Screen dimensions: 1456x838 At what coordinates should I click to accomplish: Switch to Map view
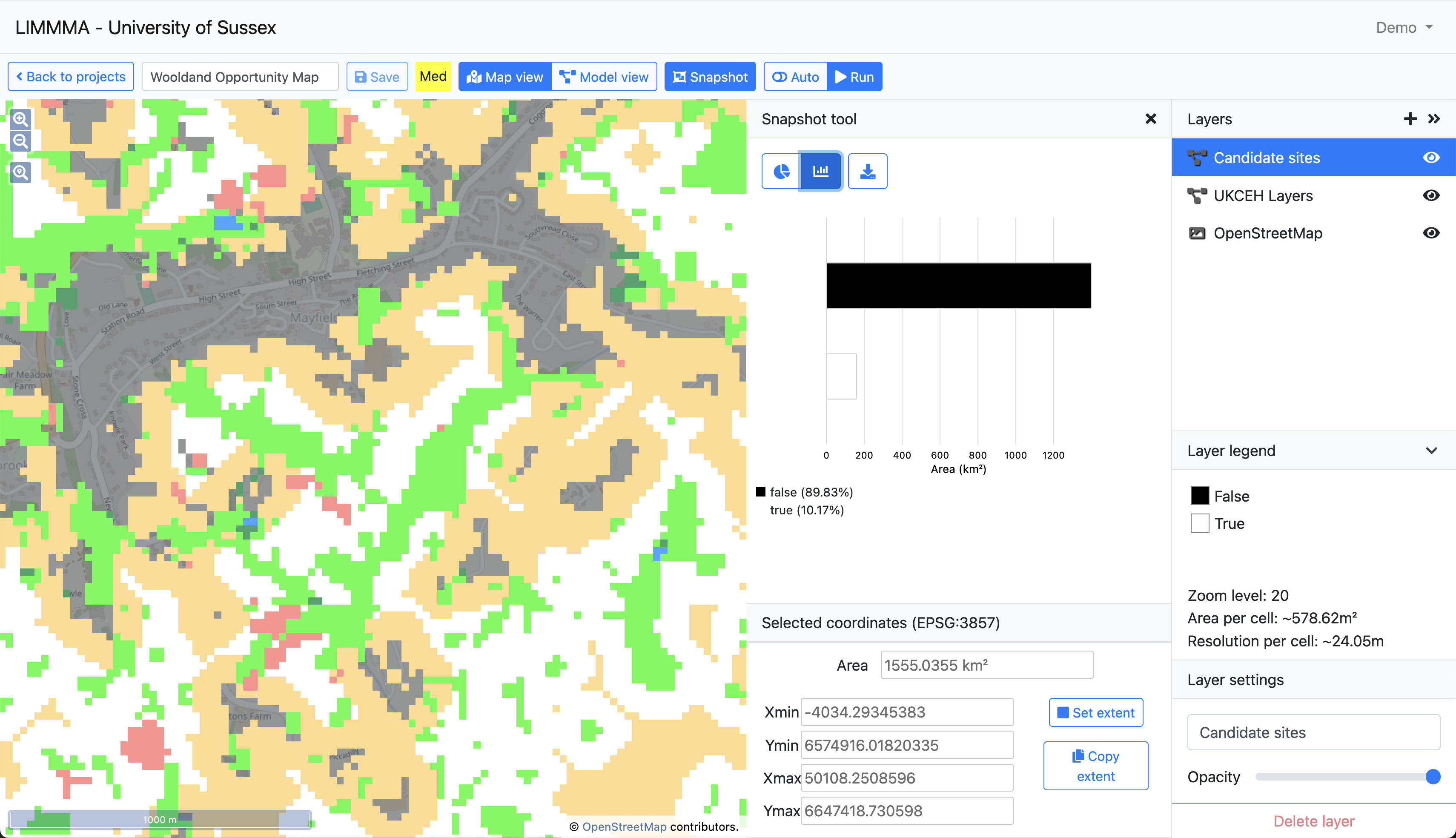pyautogui.click(x=504, y=77)
